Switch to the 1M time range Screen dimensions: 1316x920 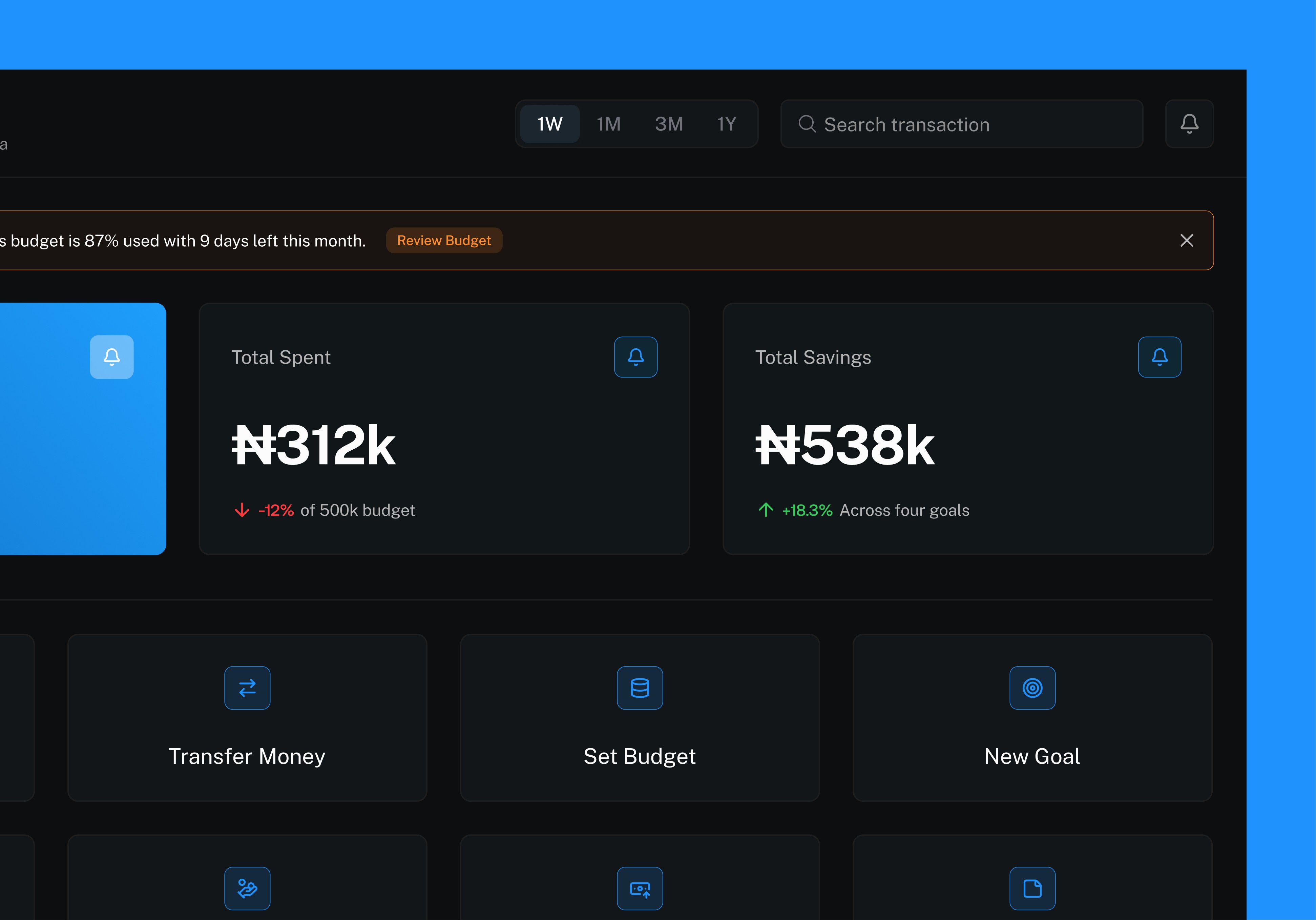click(609, 124)
